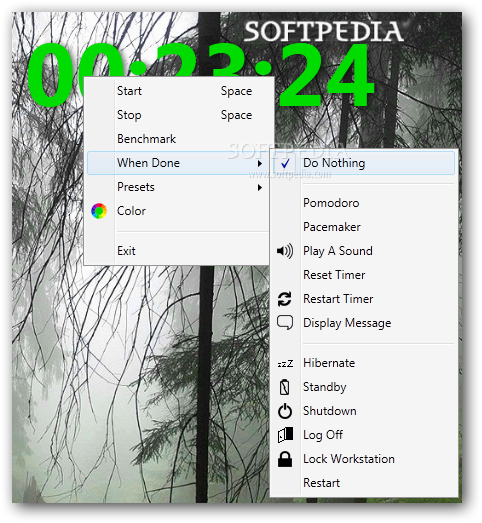Toggle the checkmark next to Do Nothing
482x523 pixels.
(285, 163)
